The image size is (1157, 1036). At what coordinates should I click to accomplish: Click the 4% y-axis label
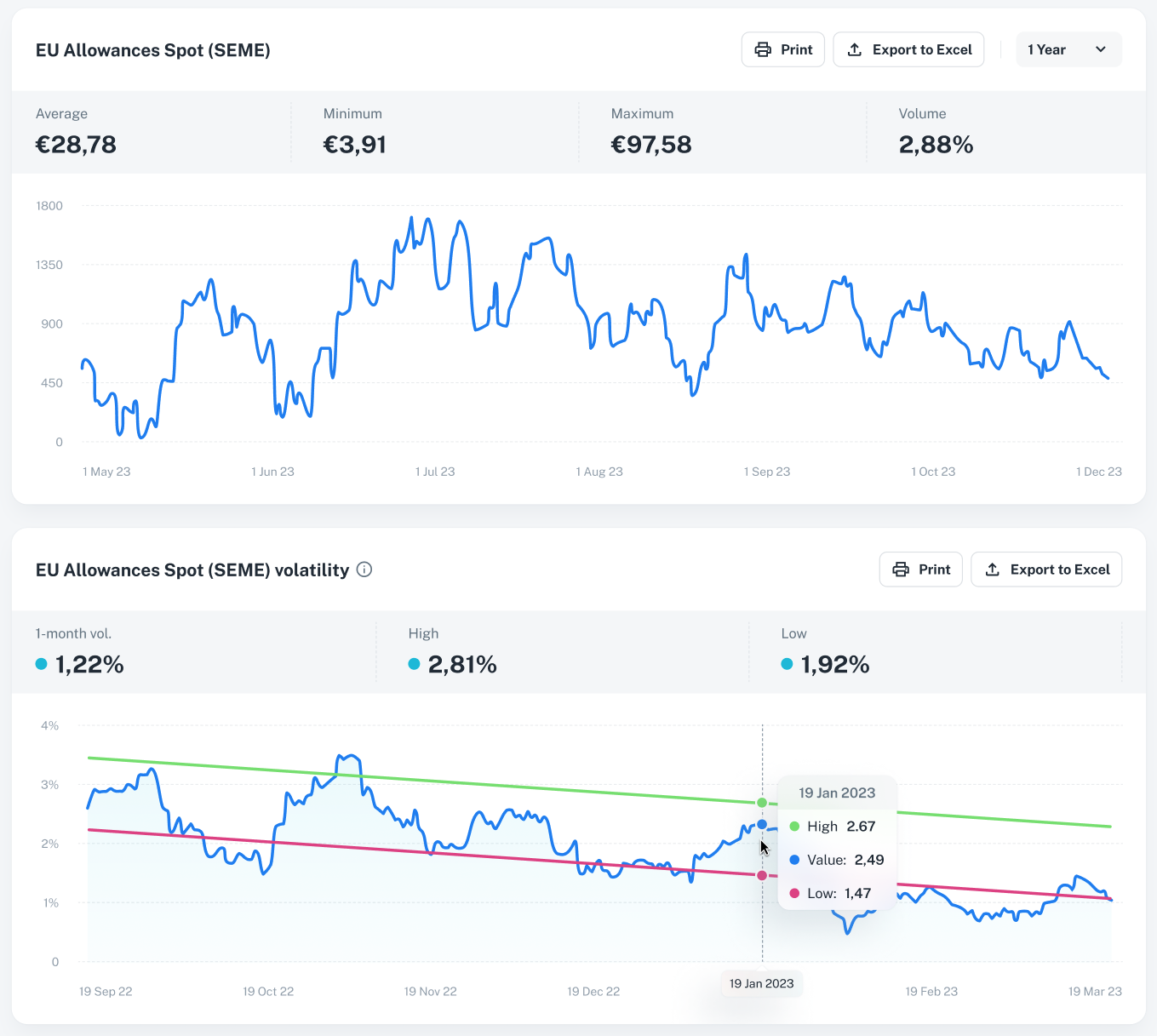click(x=50, y=726)
